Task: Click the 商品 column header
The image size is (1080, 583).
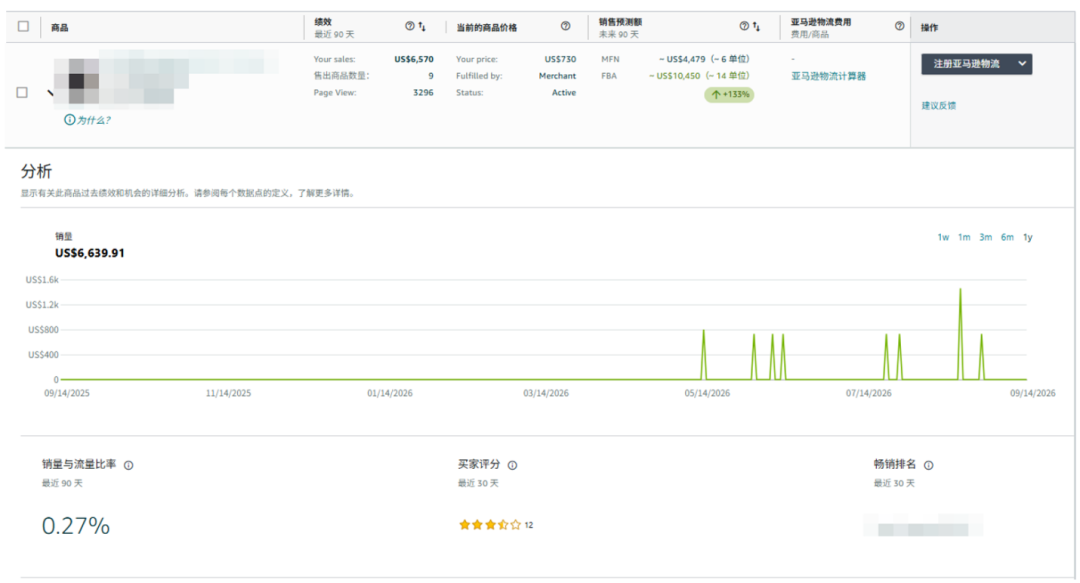Action: click(60, 28)
